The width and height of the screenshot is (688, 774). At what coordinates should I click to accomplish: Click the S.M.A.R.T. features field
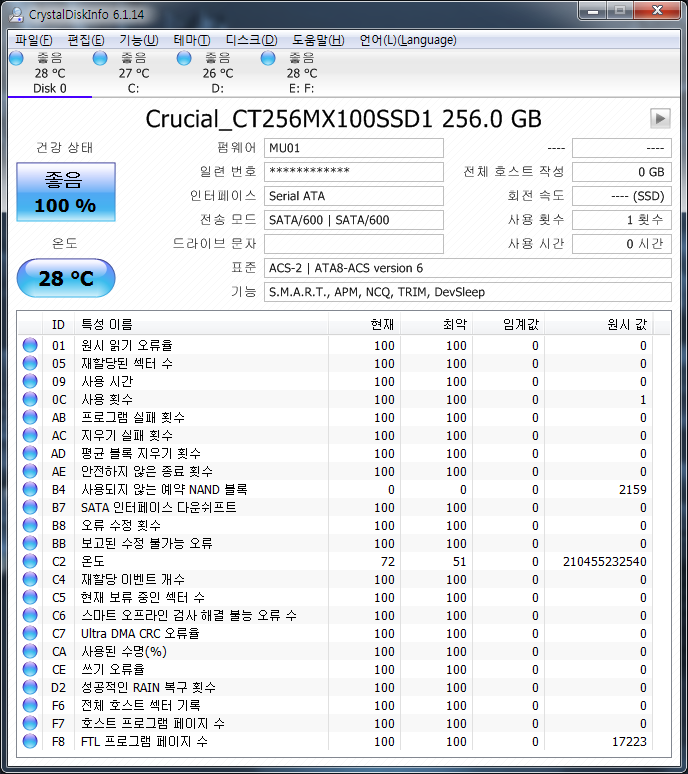point(467,292)
